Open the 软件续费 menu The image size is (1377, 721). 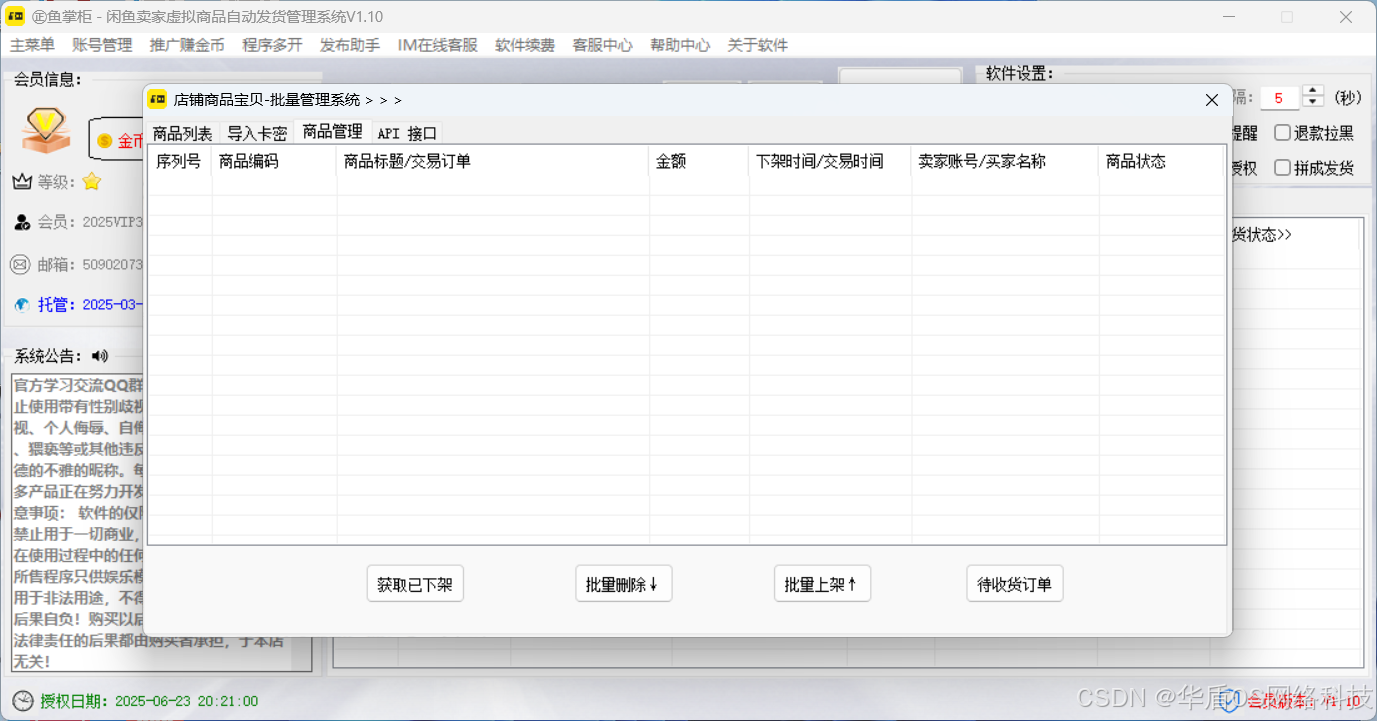click(x=525, y=45)
